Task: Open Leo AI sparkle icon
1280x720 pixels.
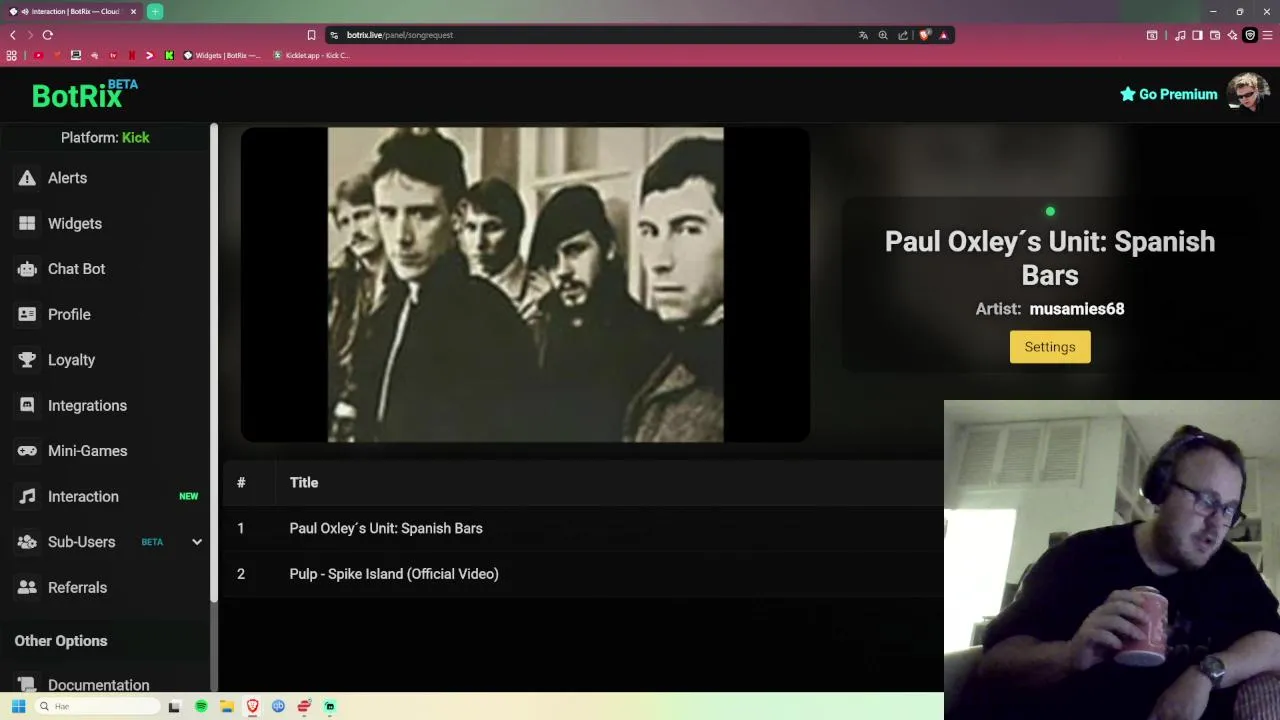Action: (x=1232, y=35)
